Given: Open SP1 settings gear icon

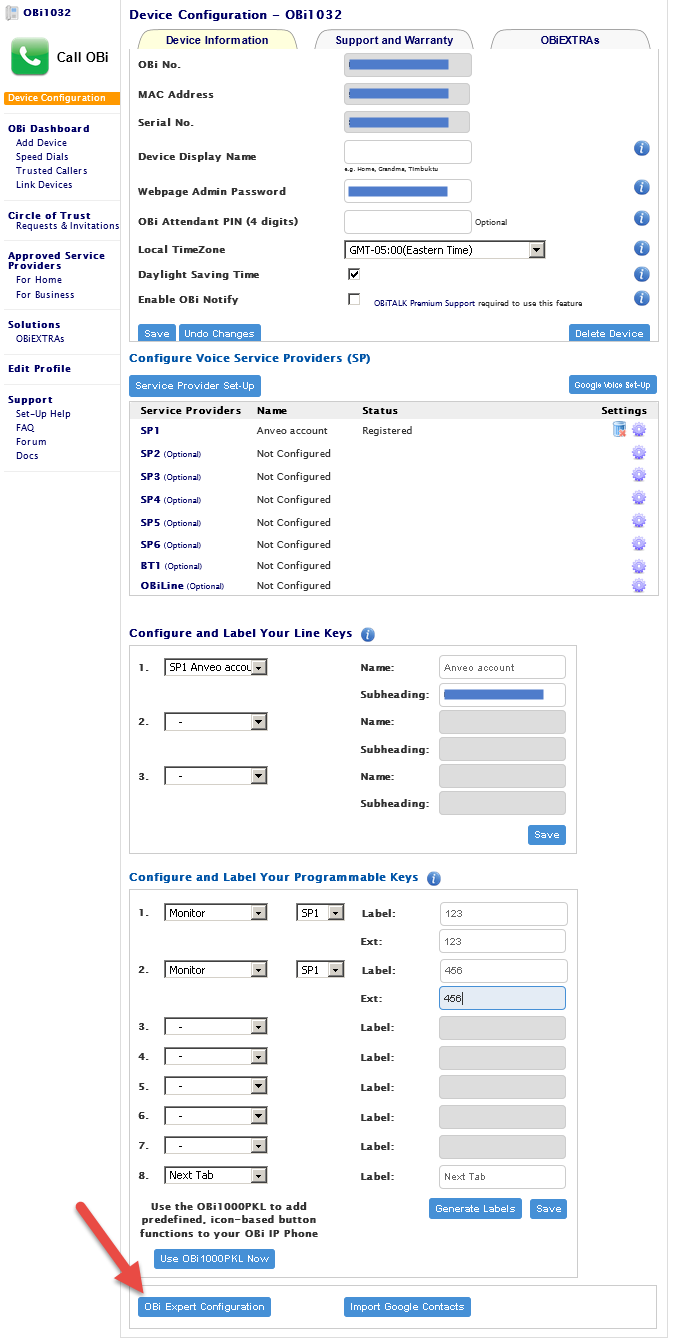Looking at the screenshot, I should [639, 430].
